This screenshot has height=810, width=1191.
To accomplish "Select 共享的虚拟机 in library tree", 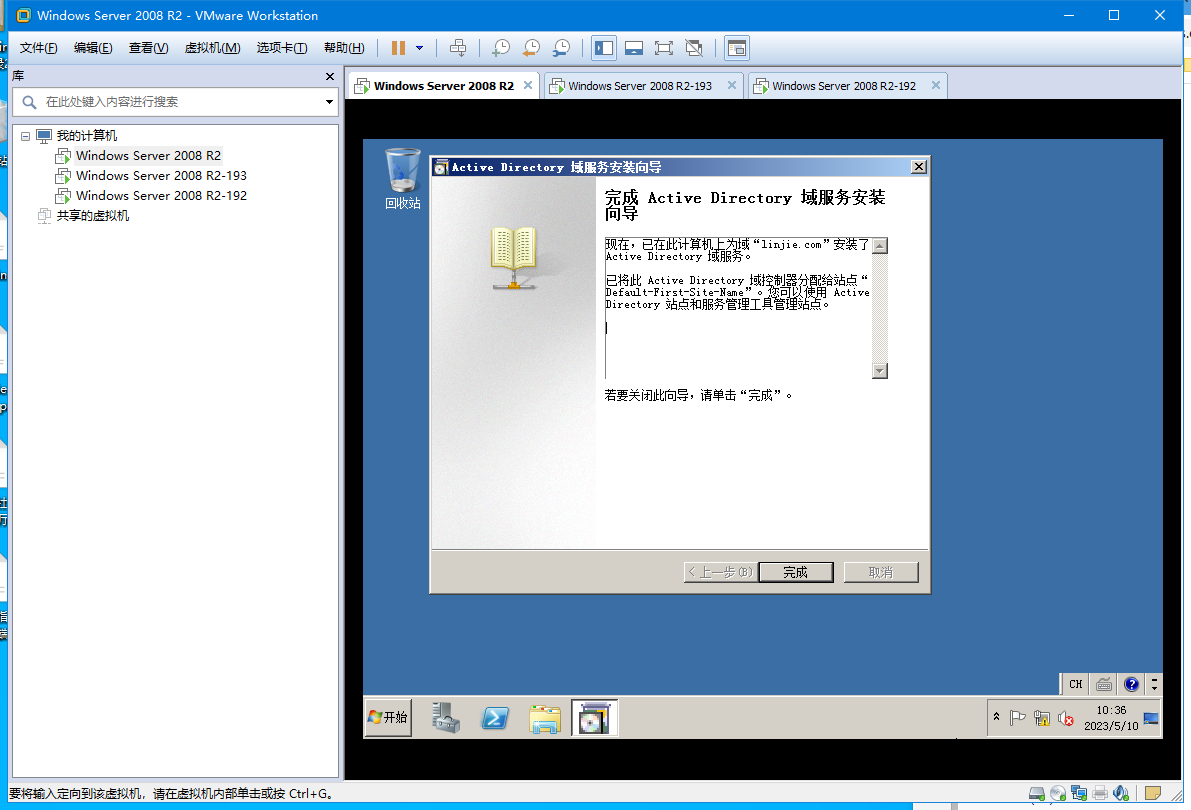I will (x=93, y=216).
